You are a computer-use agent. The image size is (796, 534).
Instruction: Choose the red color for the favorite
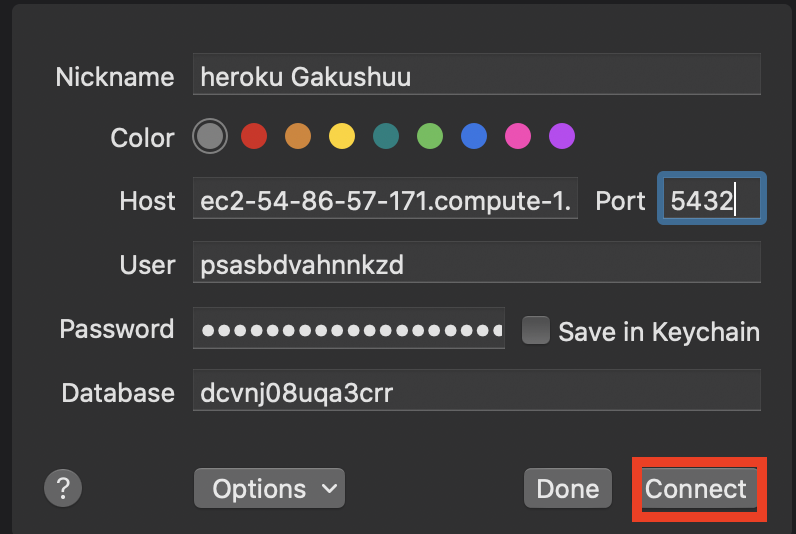tap(254, 136)
